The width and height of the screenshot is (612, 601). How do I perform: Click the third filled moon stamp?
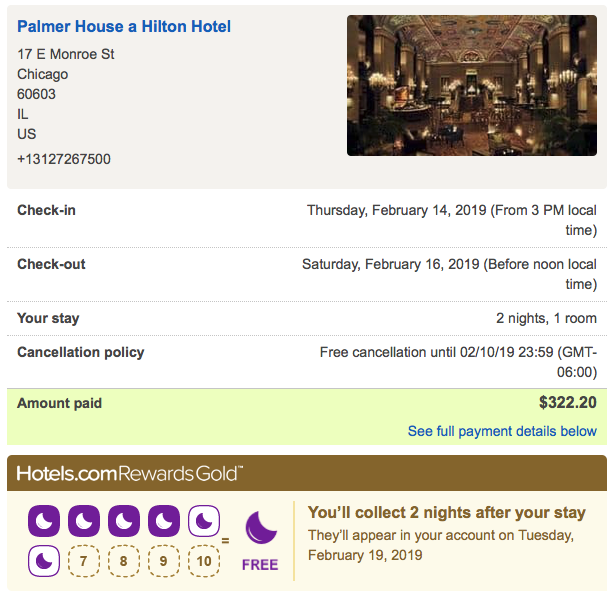[x=124, y=522]
